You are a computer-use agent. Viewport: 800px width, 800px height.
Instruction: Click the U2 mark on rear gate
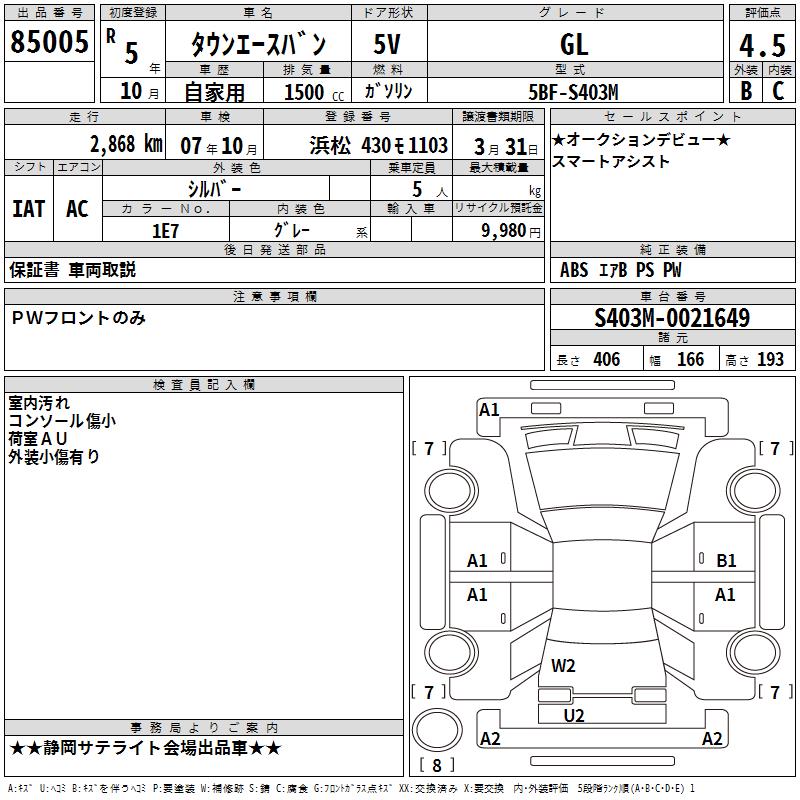point(574,715)
